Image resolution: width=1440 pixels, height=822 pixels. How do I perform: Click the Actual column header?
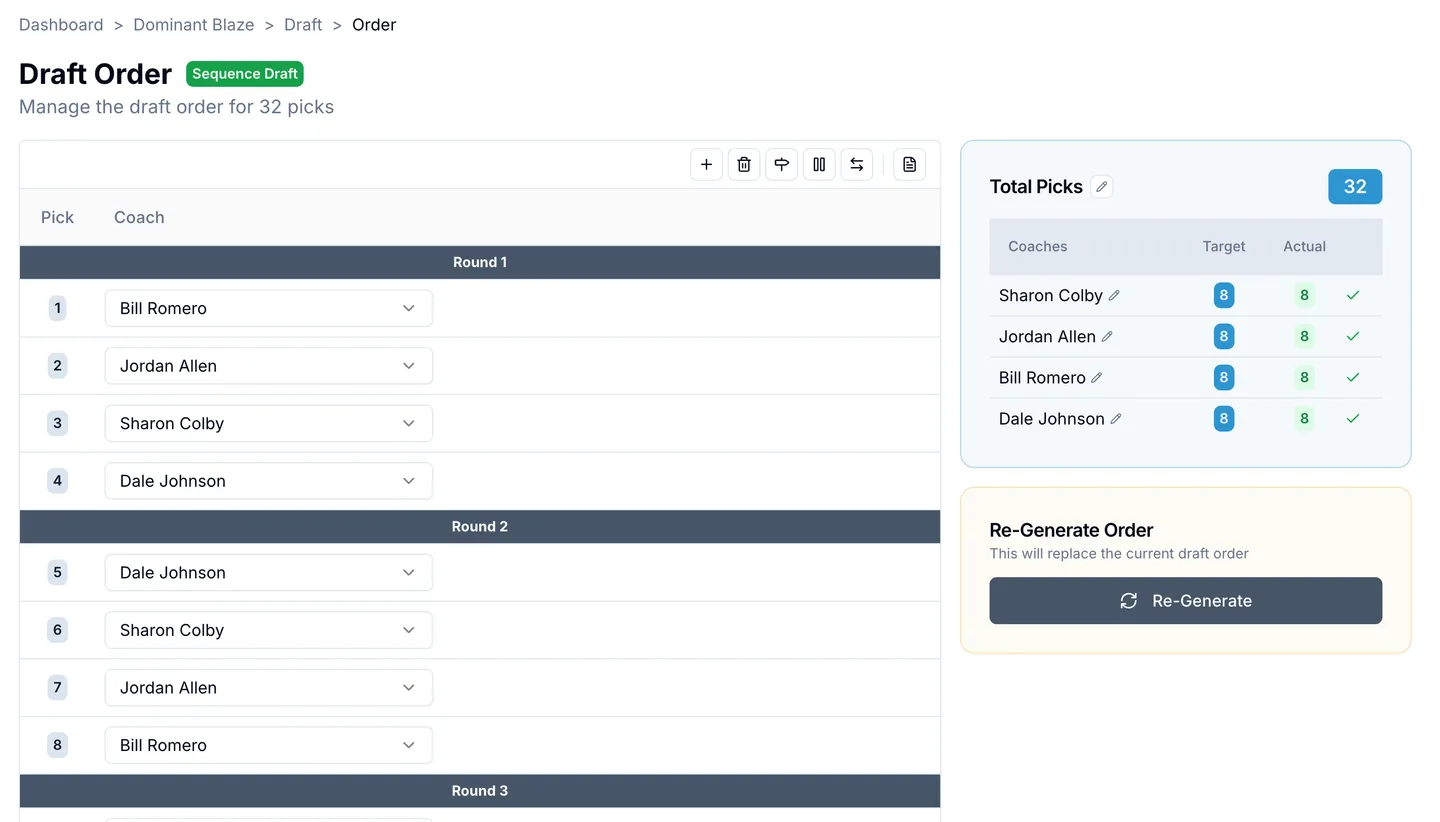tap(1304, 246)
